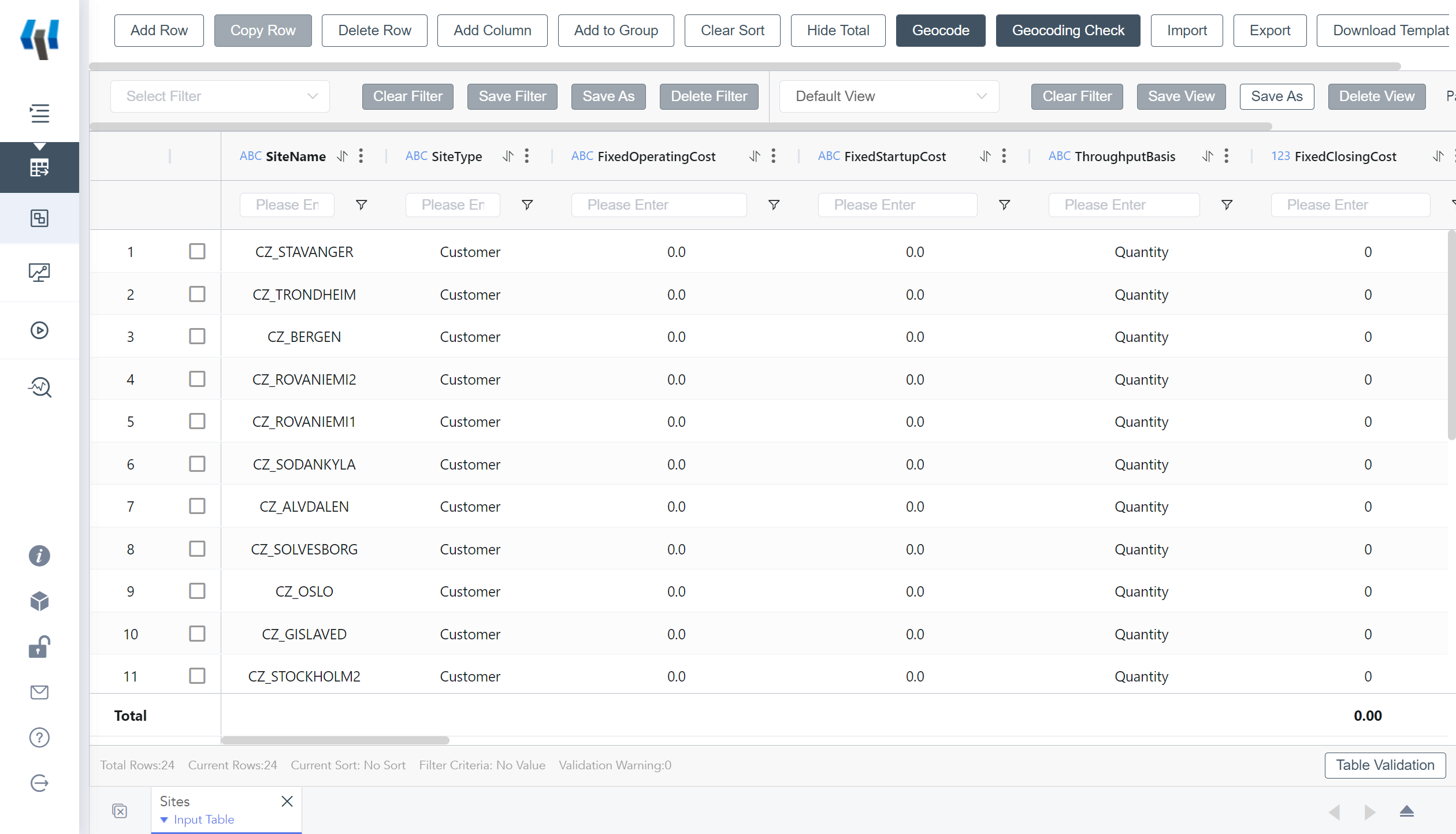Click the Geocode button
The height and width of the screenshot is (834, 1456).
pyautogui.click(x=941, y=31)
